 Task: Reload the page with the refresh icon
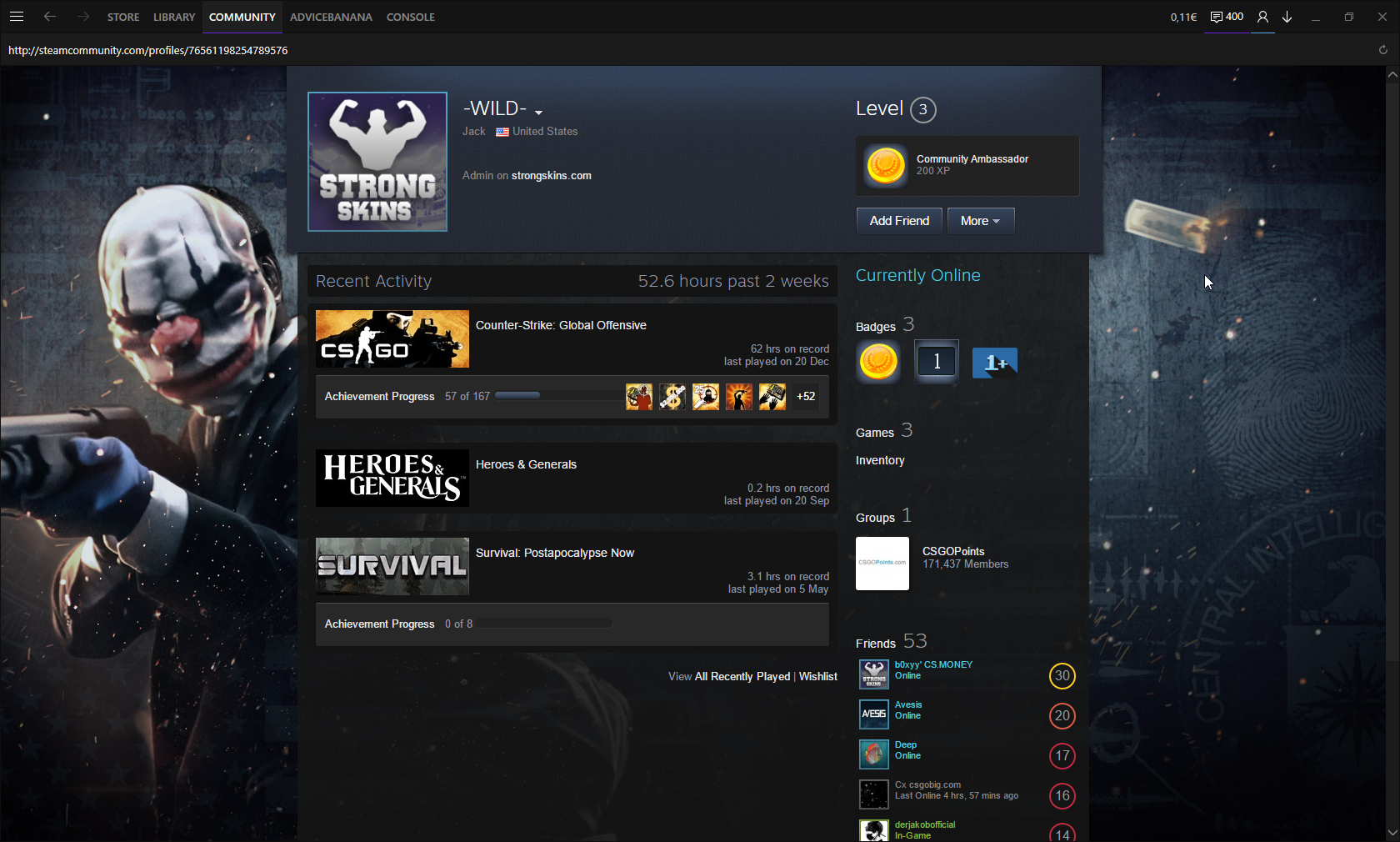click(1383, 50)
